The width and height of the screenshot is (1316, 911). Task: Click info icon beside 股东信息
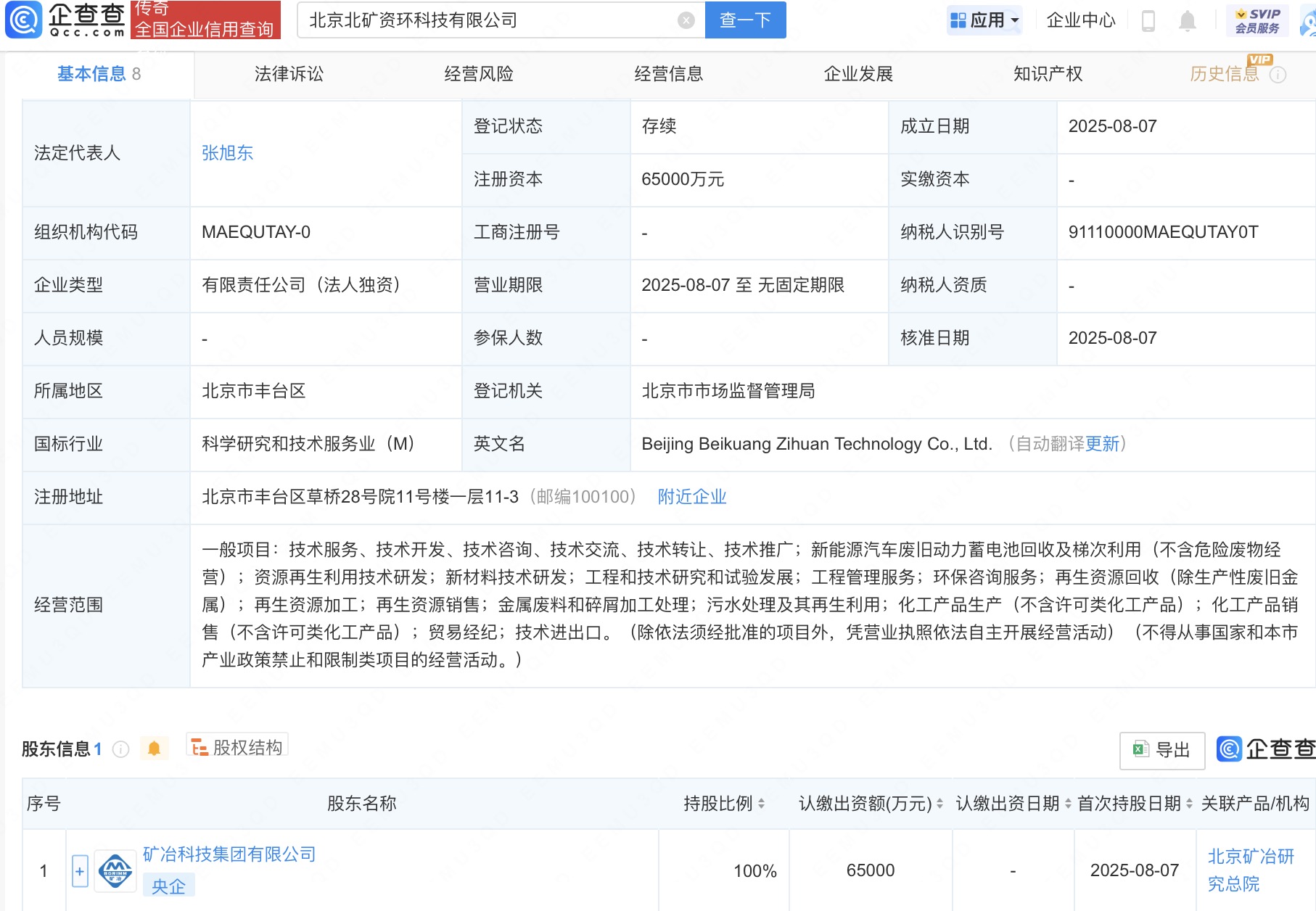click(x=121, y=749)
